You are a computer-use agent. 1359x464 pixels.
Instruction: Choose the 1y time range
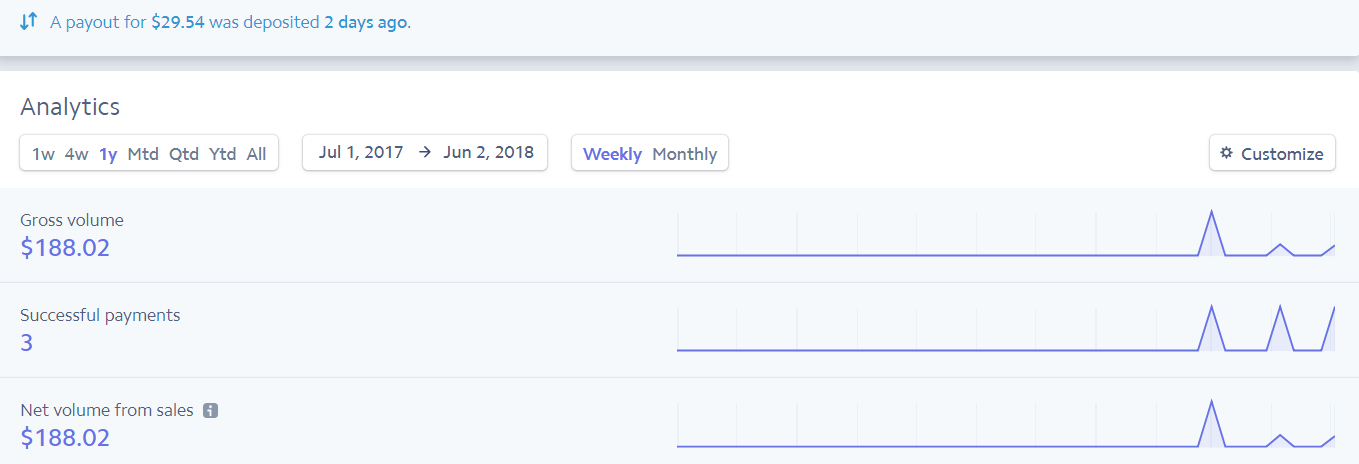[108, 154]
